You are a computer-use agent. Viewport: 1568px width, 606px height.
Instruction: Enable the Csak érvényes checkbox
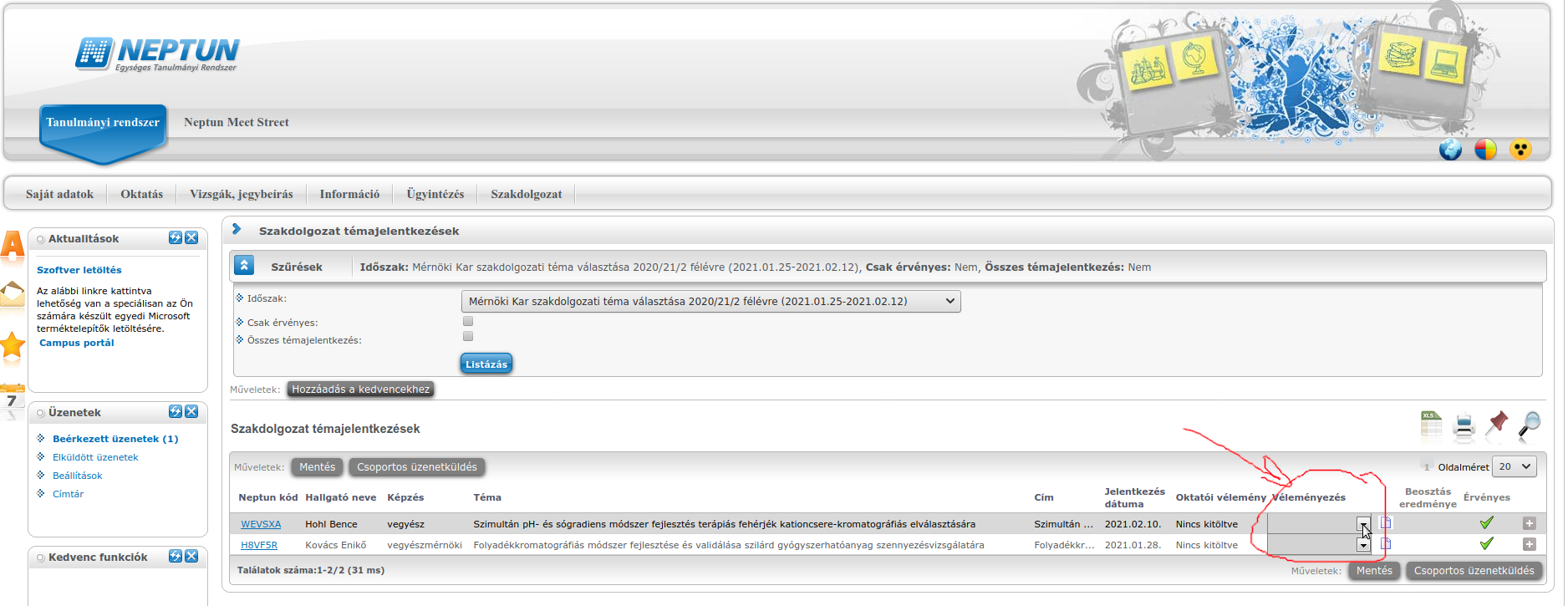(x=468, y=321)
